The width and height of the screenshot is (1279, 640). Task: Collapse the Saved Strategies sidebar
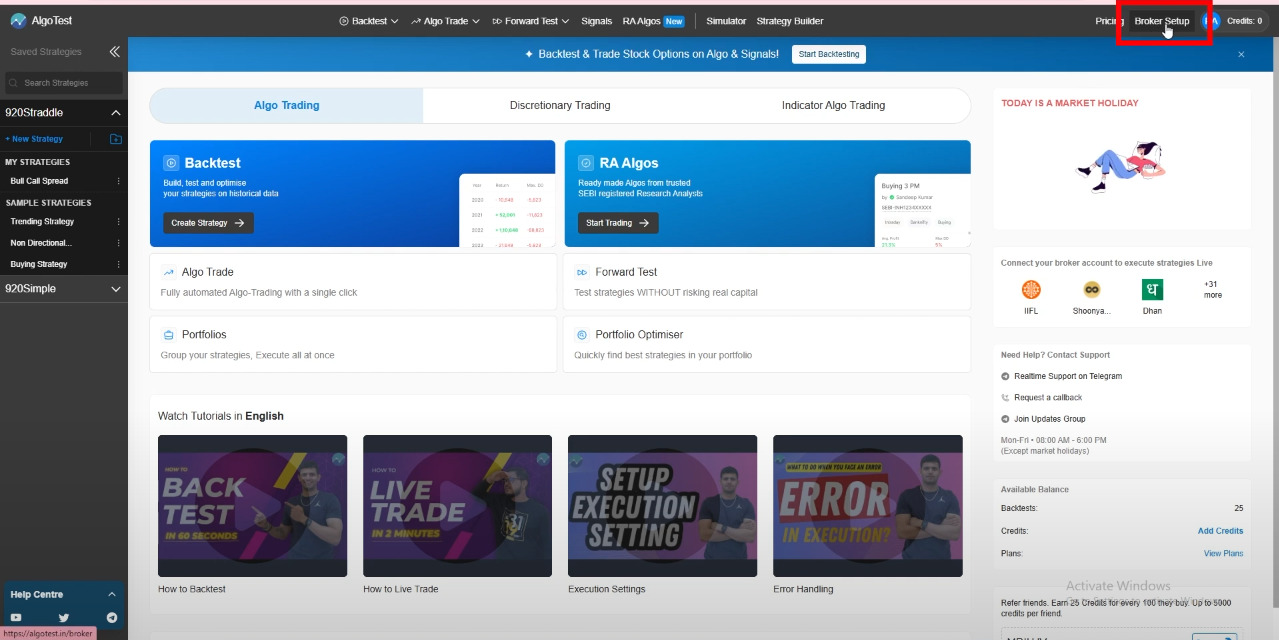coord(114,51)
